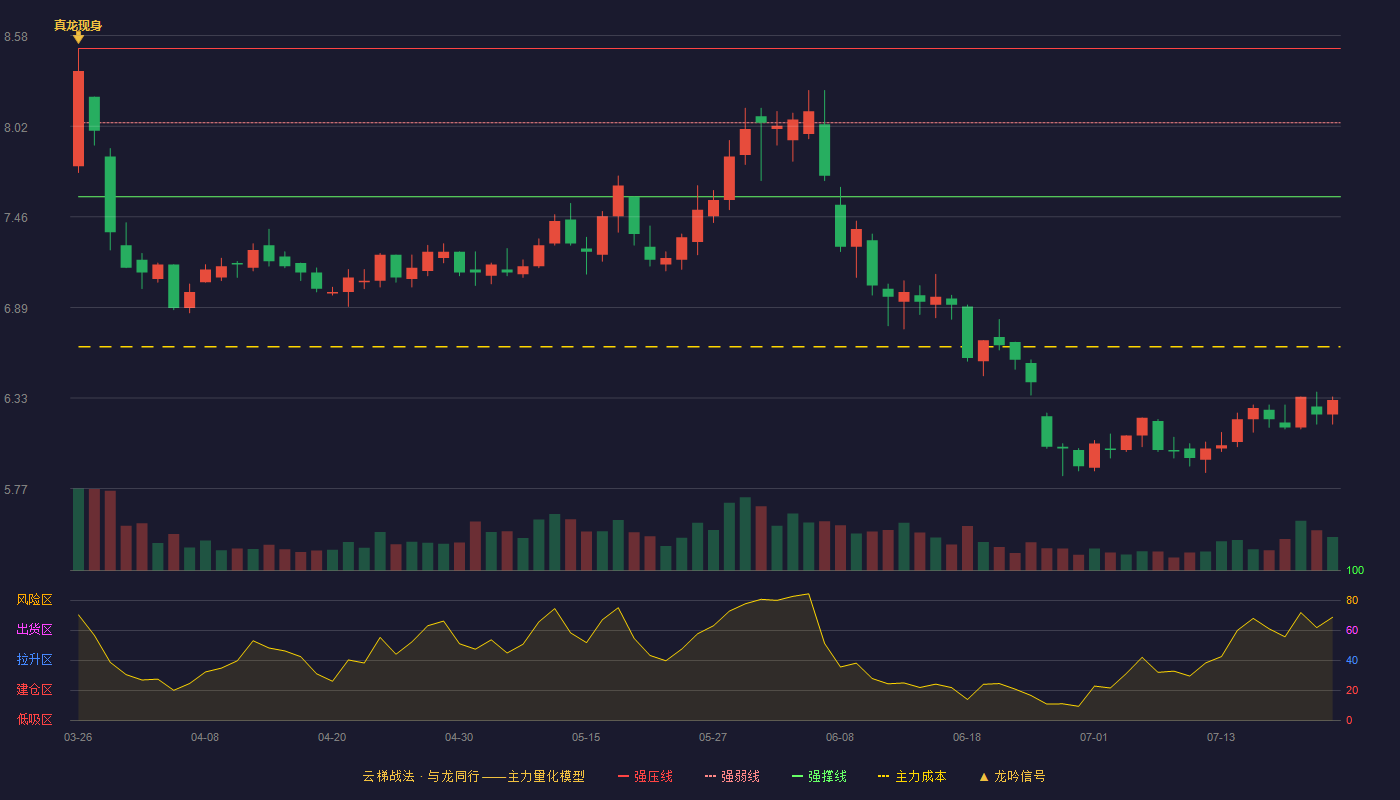Toggle the 强撑线 legend item
1400x800 pixels.
[x=819, y=776]
